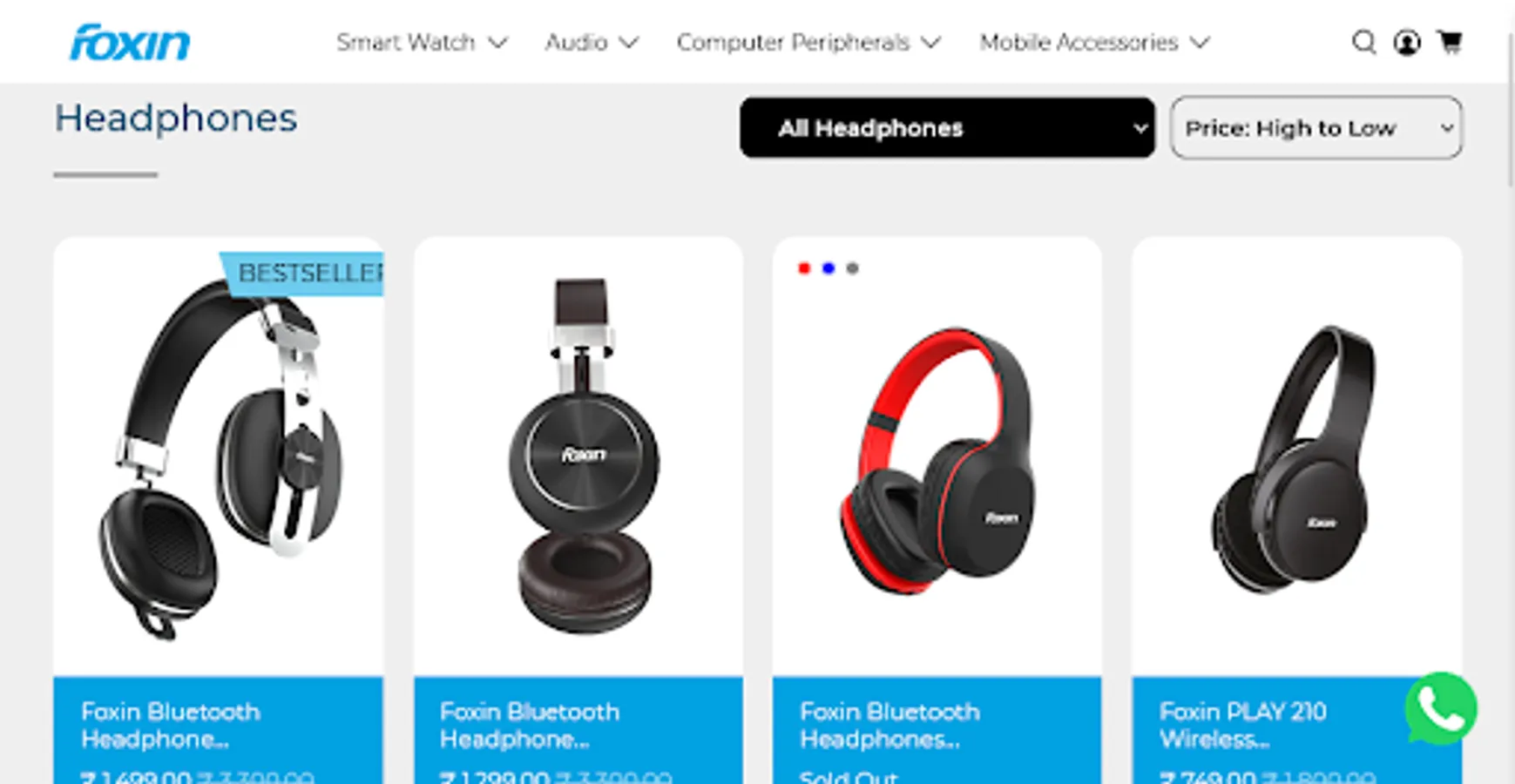Expand the Computer Peripherals menu
1515x784 pixels.
pos(808,42)
